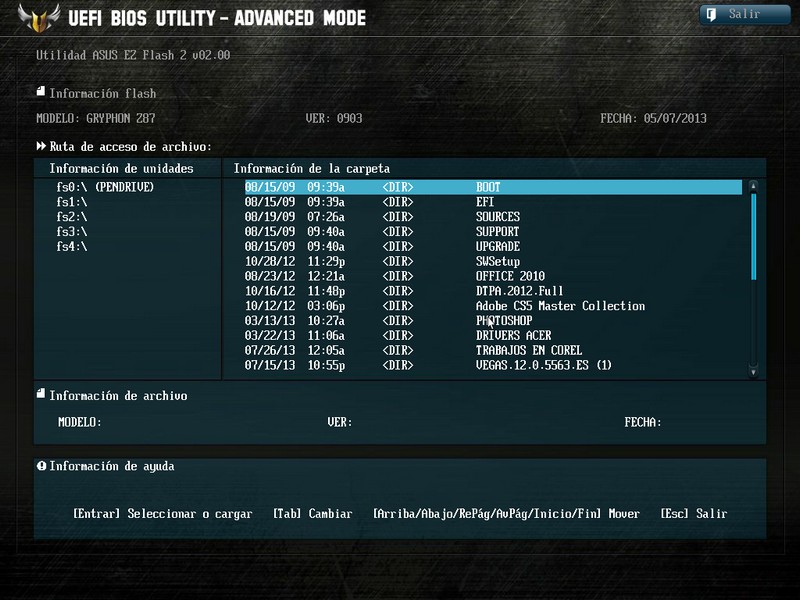The height and width of the screenshot is (600, 800).
Task: Select drive fs3:\
Action: tap(72, 232)
